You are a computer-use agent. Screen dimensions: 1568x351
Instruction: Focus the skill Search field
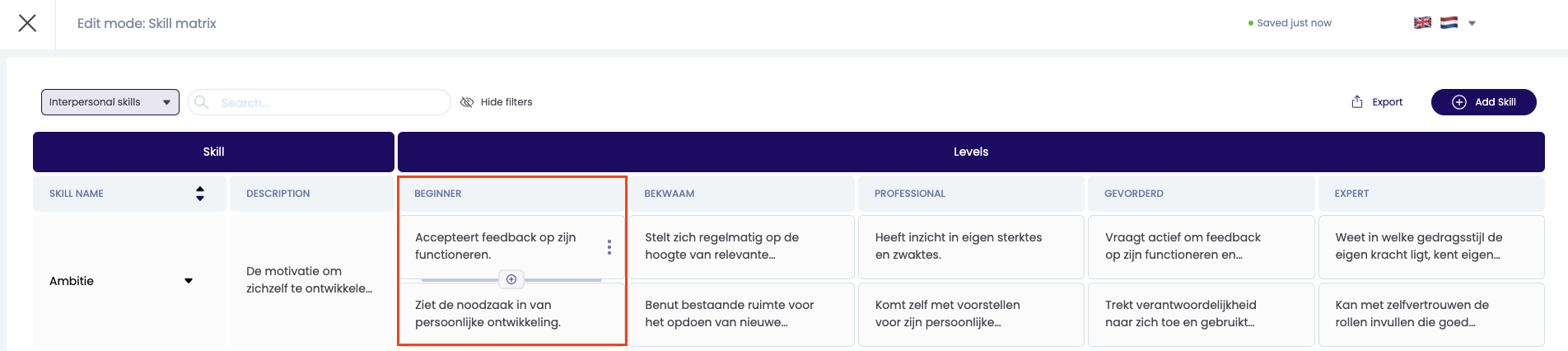[329, 102]
